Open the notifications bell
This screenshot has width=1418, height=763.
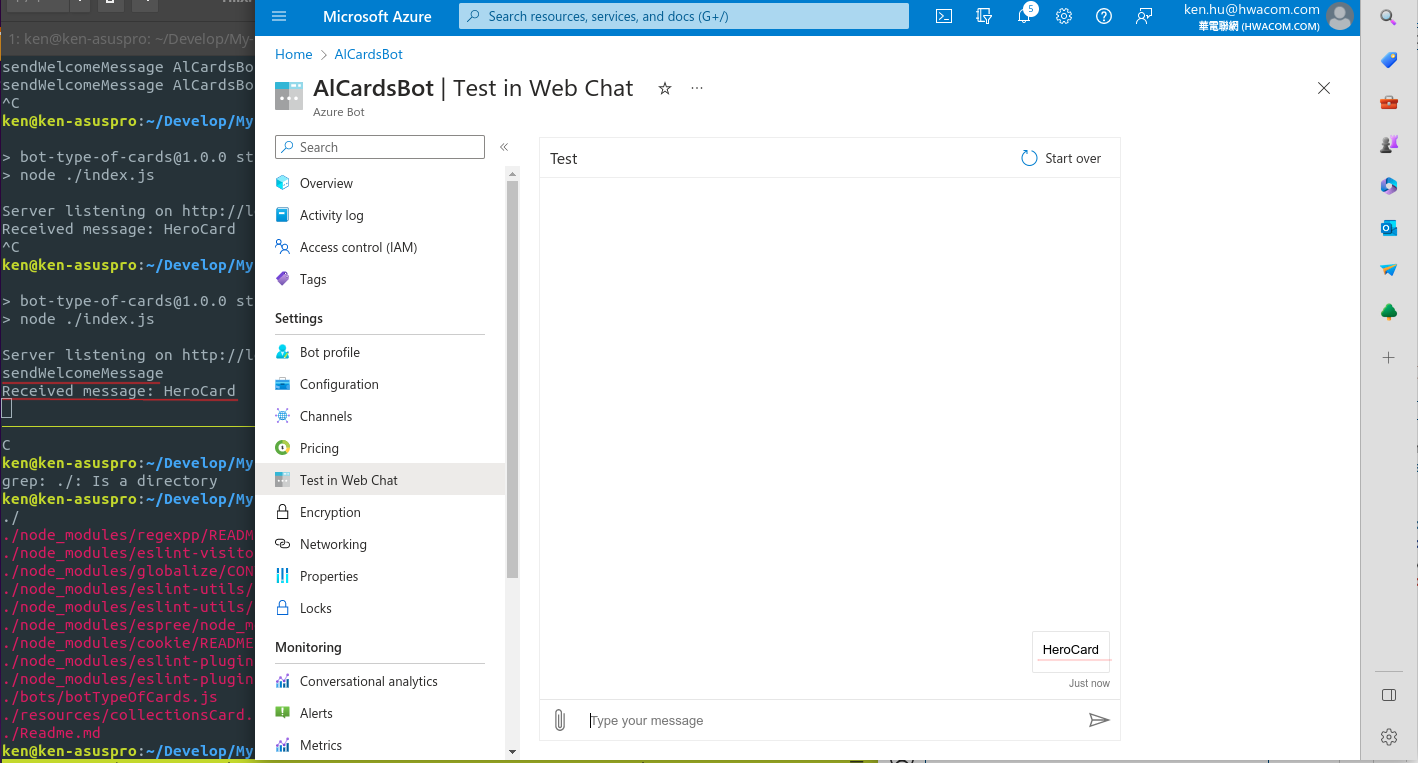(1023, 16)
